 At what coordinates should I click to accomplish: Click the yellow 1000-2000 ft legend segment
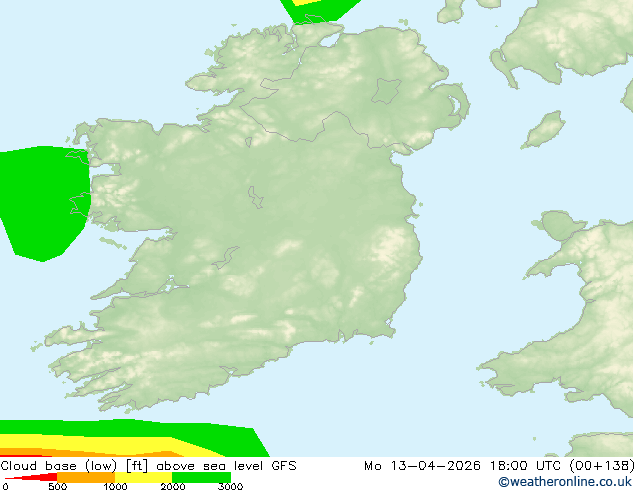pyautogui.click(x=144, y=477)
